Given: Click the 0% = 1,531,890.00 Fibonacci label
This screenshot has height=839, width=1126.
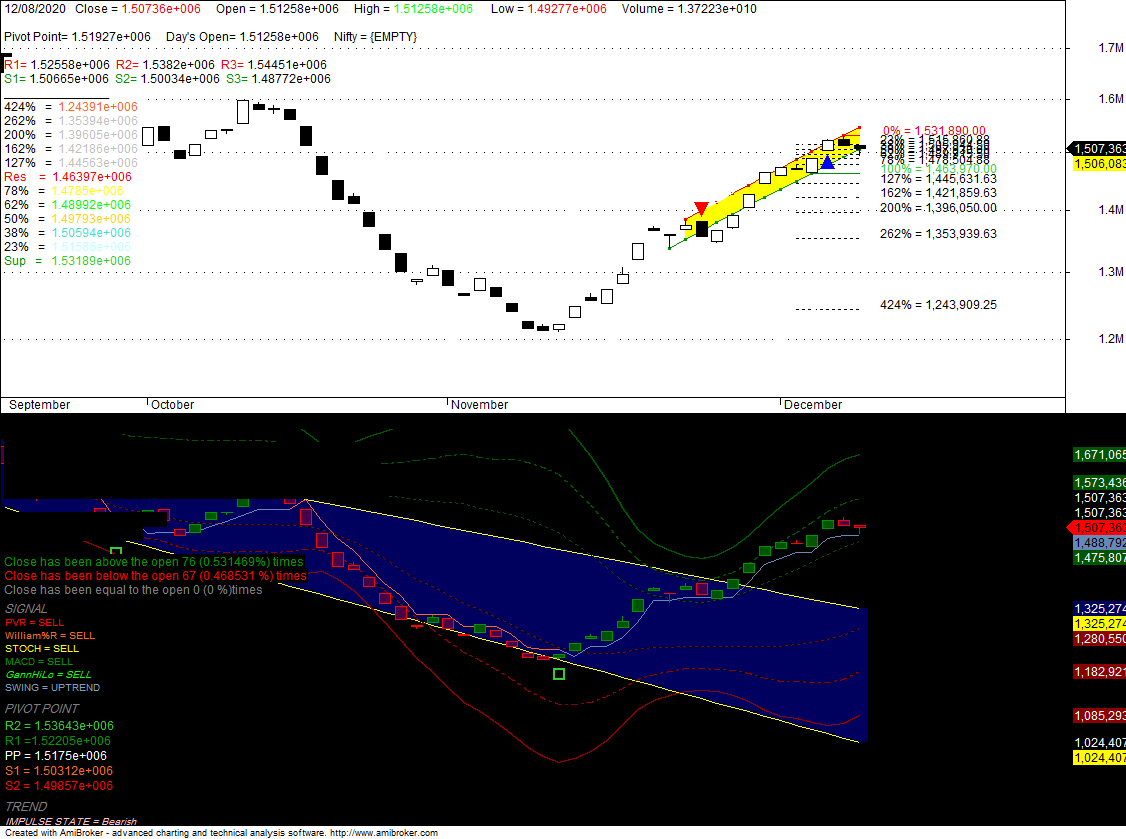Looking at the screenshot, I should pyautogui.click(x=934, y=131).
